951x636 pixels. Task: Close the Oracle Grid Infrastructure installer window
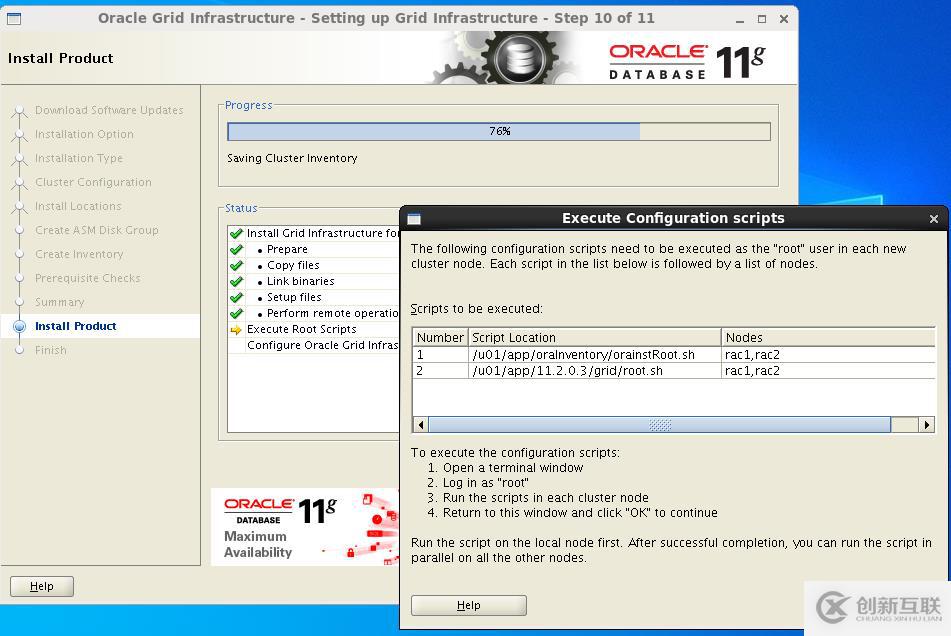pyautogui.click(x=784, y=19)
